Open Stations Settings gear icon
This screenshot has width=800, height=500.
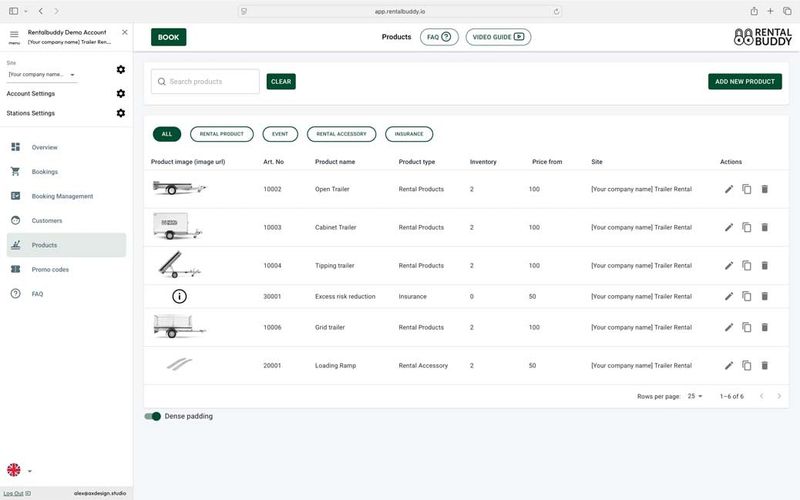click(120, 113)
